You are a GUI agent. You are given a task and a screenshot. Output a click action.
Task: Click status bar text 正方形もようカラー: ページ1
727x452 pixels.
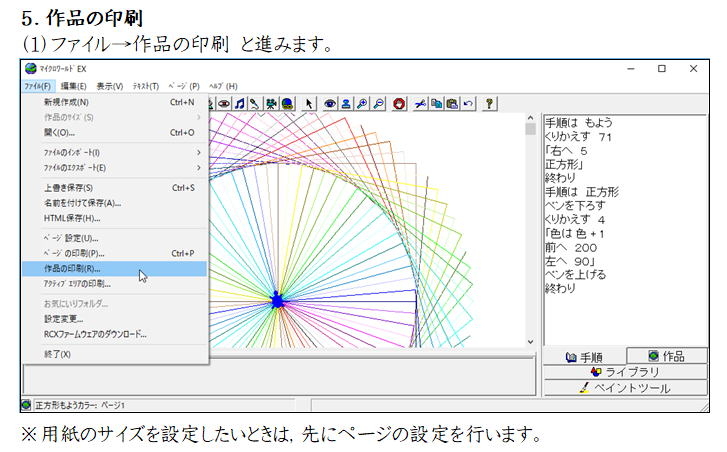coord(80,405)
